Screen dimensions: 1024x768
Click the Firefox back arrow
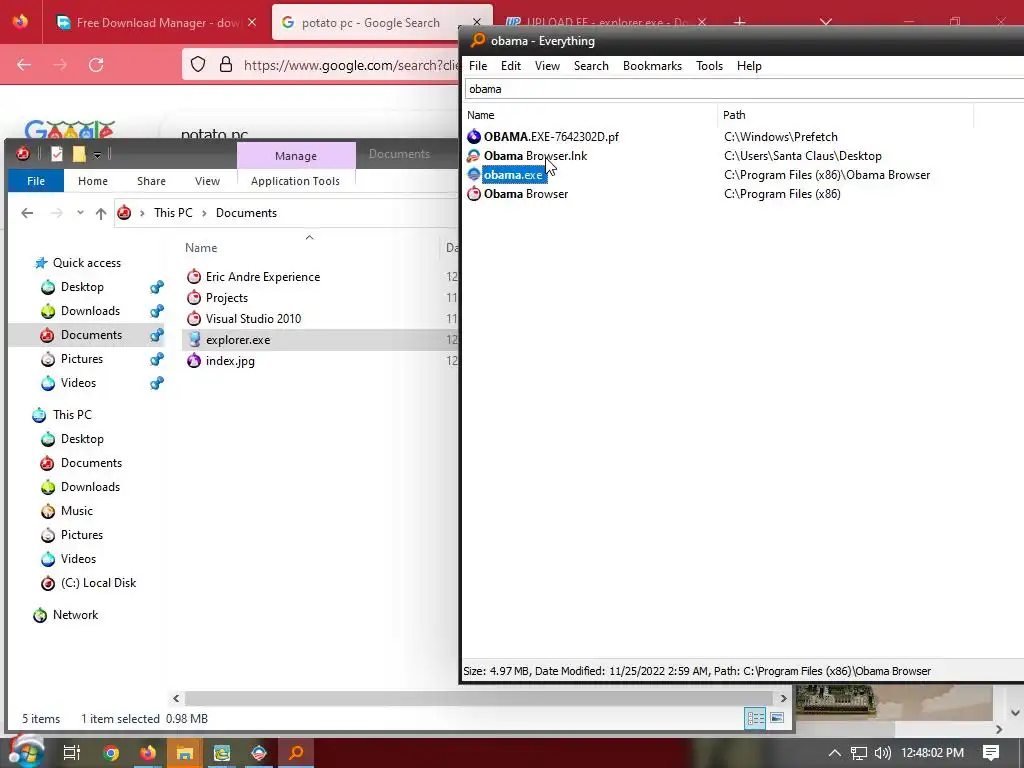(24, 65)
